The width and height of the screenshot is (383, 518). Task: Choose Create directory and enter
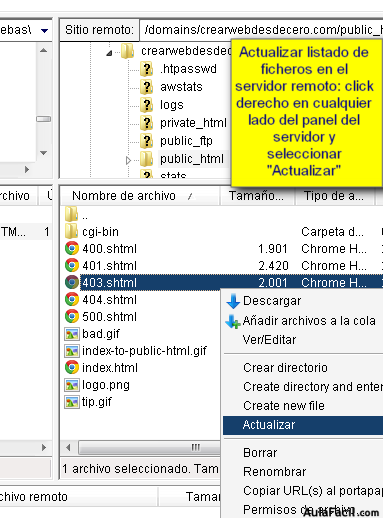click(x=303, y=387)
